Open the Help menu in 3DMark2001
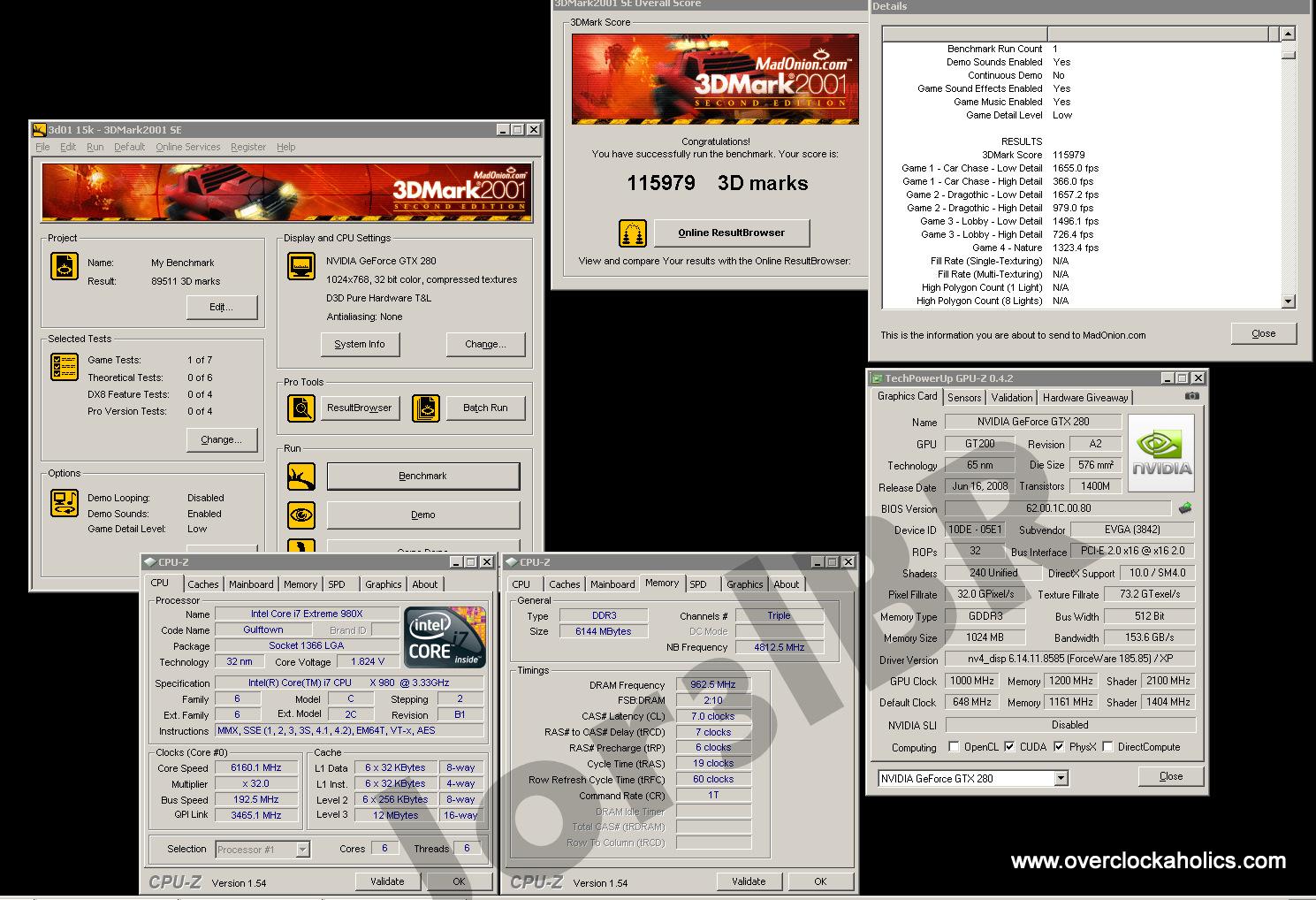The image size is (1316, 900). [286, 147]
